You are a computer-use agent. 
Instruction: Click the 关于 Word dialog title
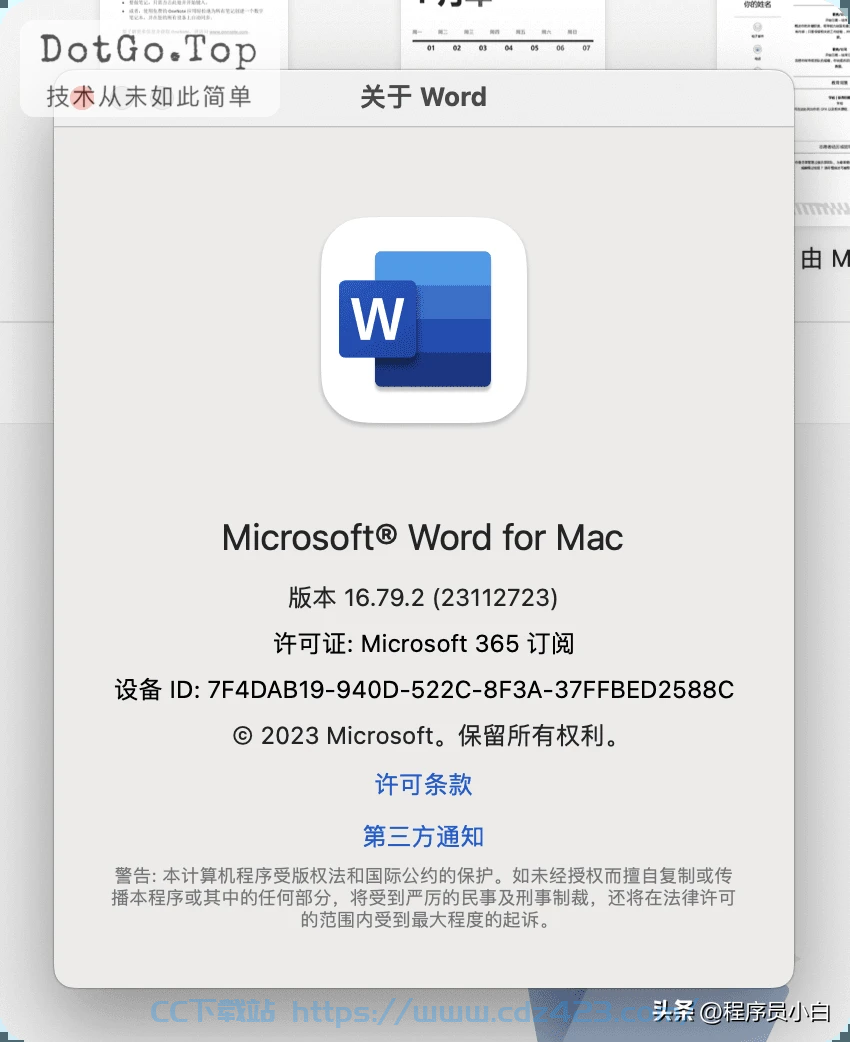pos(424,97)
